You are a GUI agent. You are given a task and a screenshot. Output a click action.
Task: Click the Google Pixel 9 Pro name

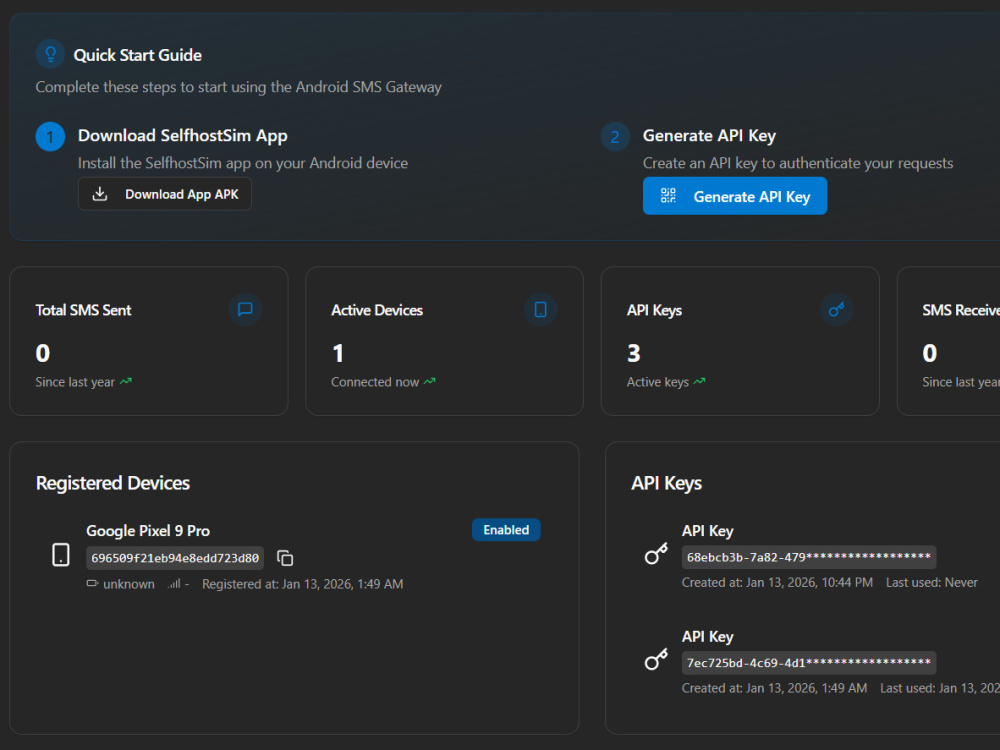tap(148, 531)
